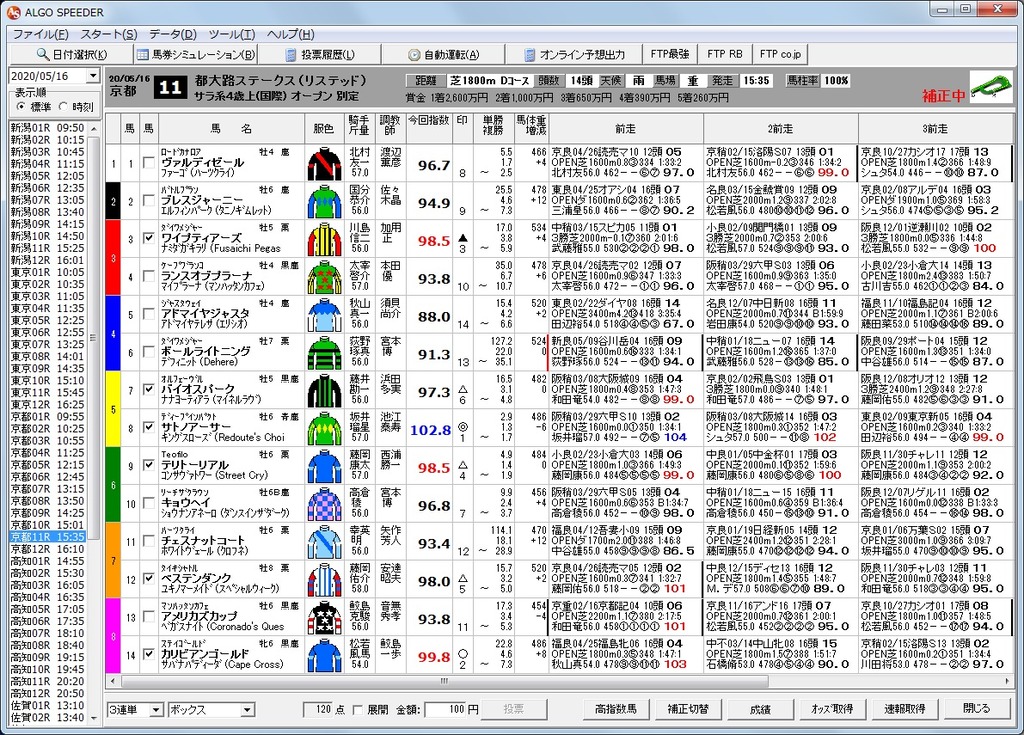Open the 3連単 bet type dropdown
This screenshot has width=1024, height=735.
pyautogui.click(x=155, y=710)
